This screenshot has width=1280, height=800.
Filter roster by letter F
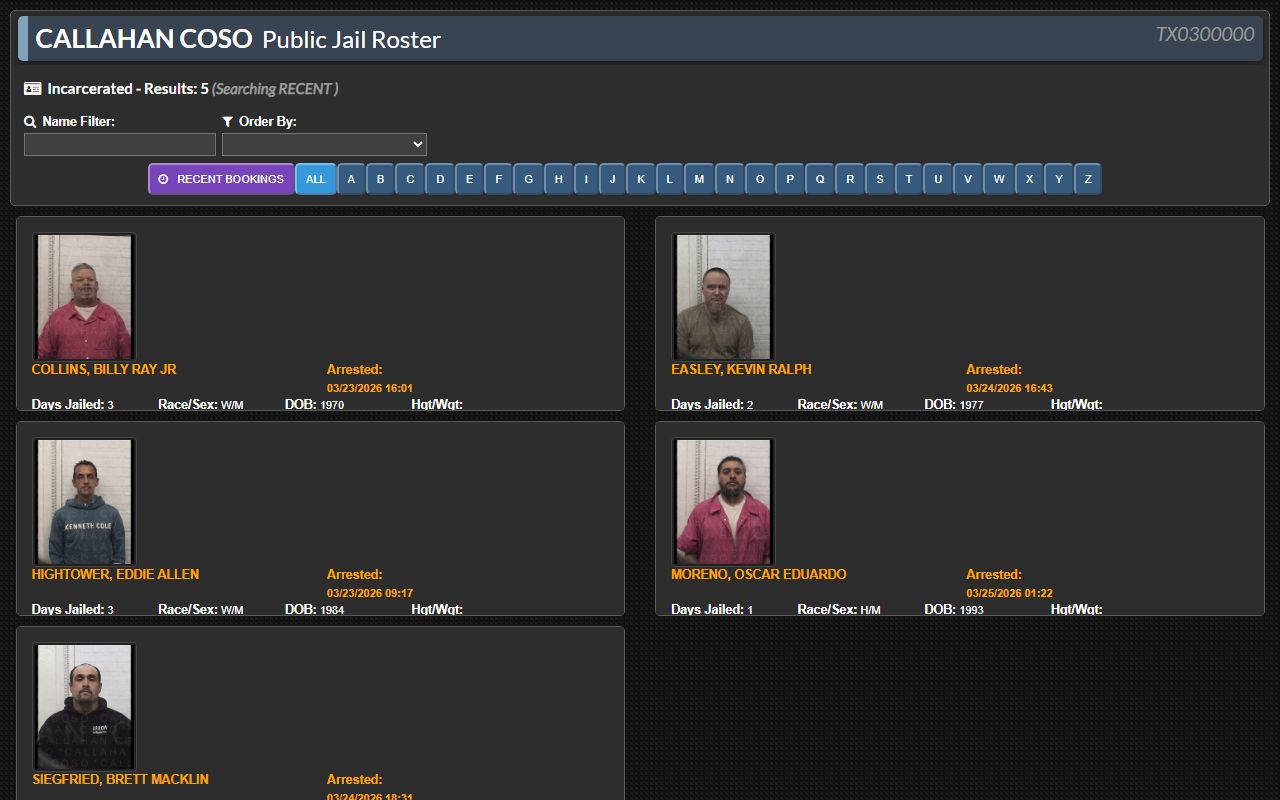pyautogui.click(x=499, y=179)
